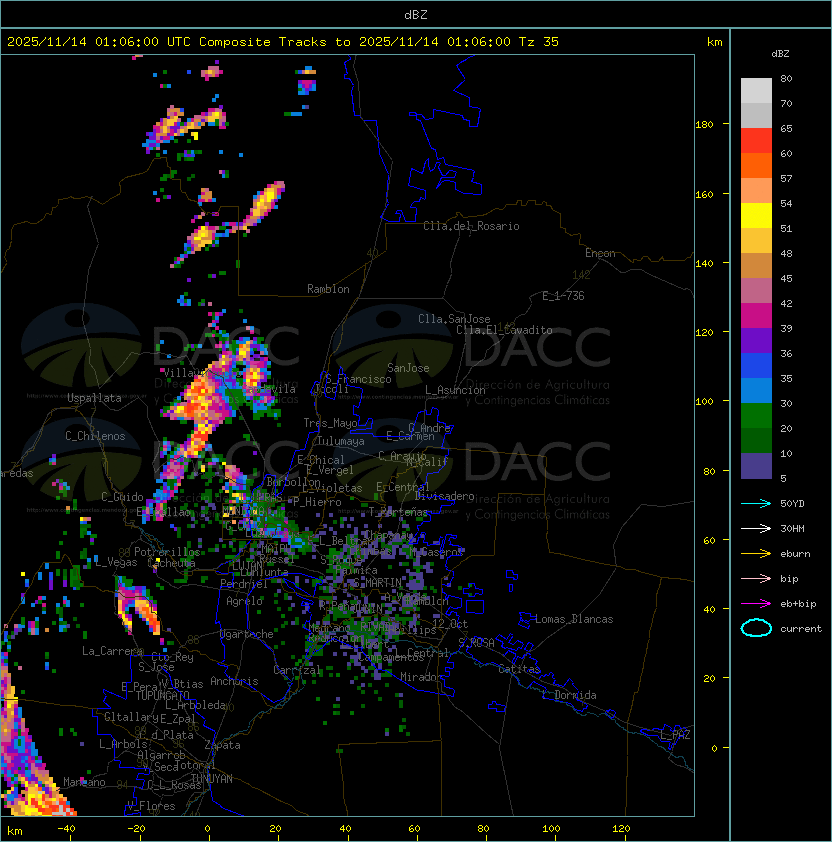Click the Clla.SanJose place label
The image size is (832, 842).
[x=454, y=319]
